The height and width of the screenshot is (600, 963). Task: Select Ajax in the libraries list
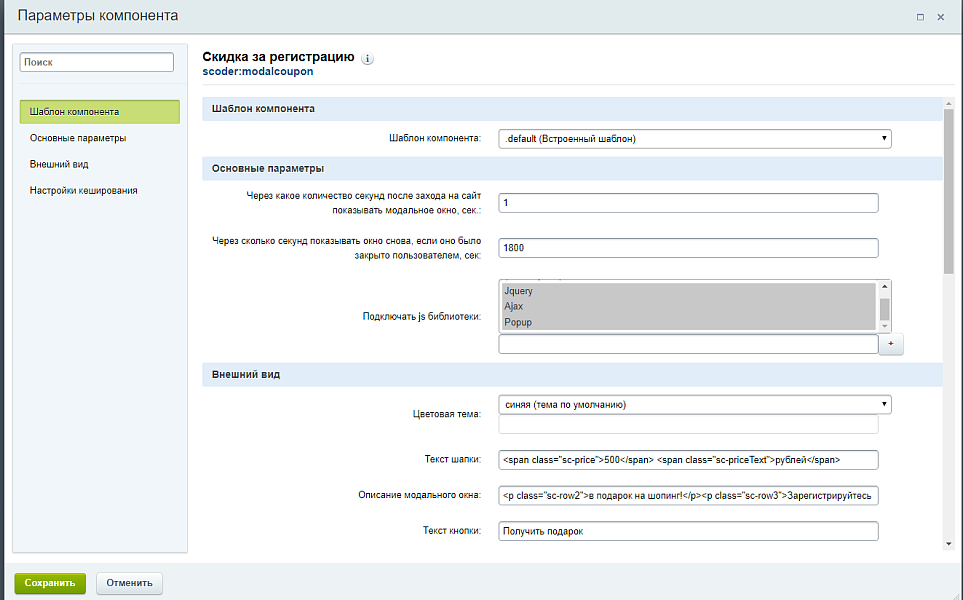(688, 306)
